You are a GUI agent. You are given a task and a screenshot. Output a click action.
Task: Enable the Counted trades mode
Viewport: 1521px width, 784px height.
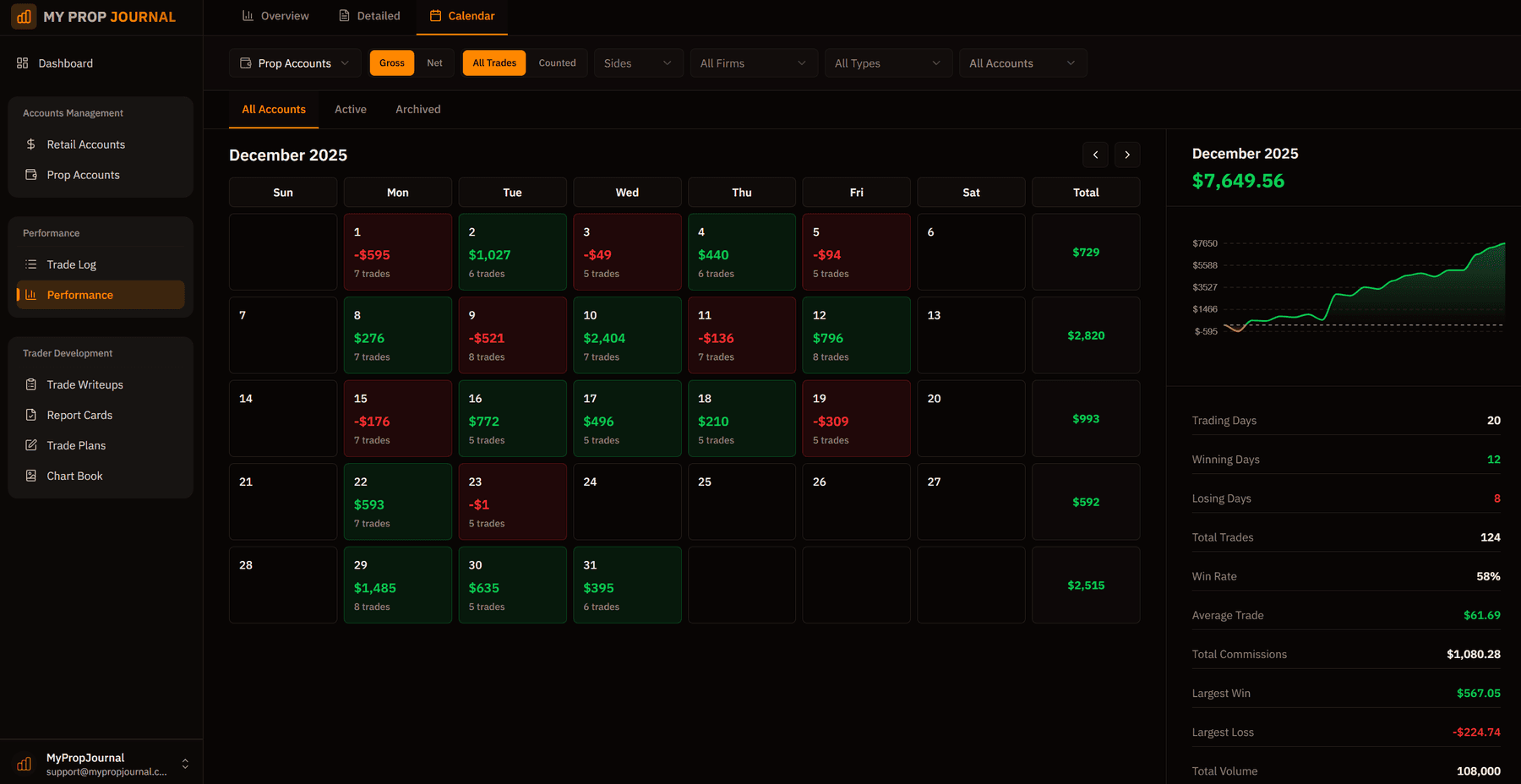tap(557, 62)
